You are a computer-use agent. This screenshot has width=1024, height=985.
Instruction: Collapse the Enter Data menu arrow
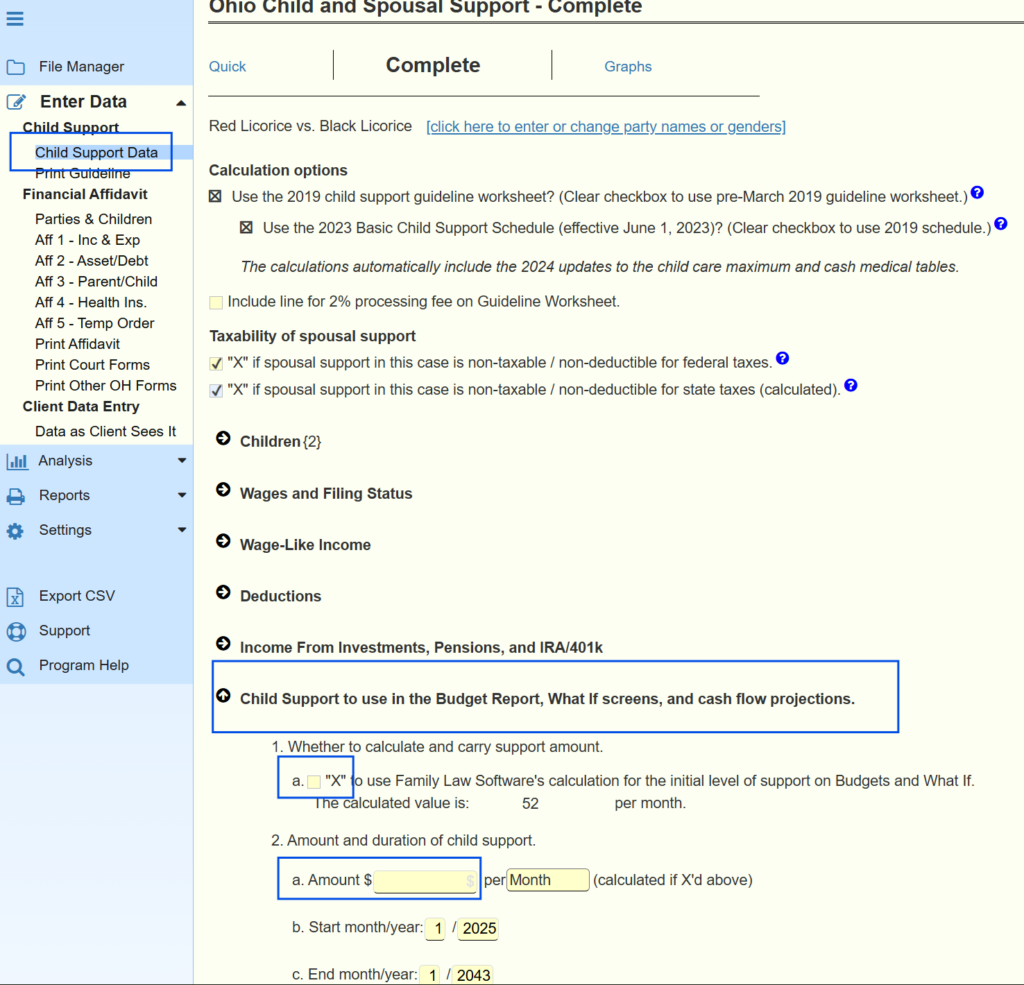[181, 103]
